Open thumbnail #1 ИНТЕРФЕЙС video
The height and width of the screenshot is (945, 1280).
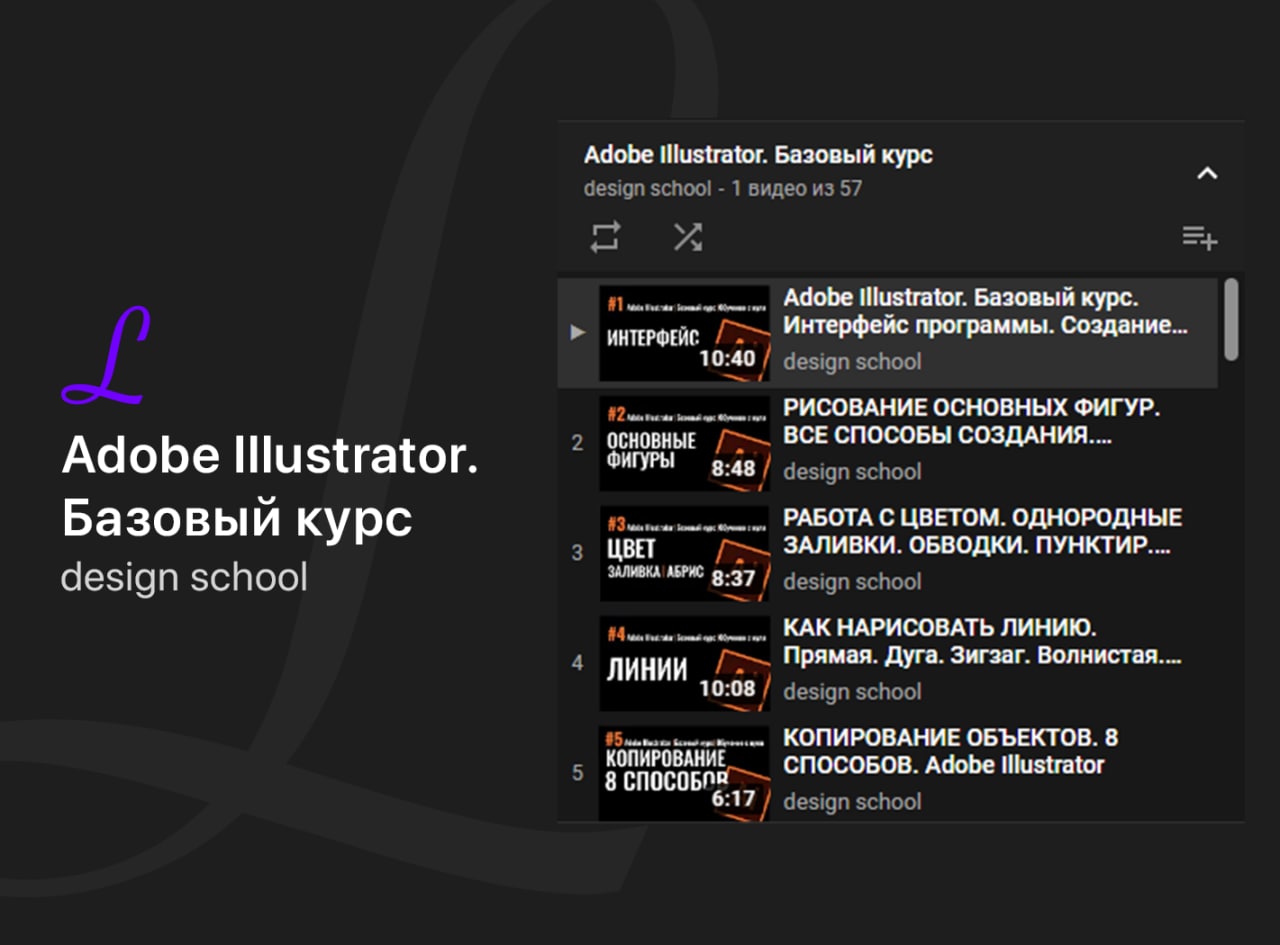pos(684,333)
